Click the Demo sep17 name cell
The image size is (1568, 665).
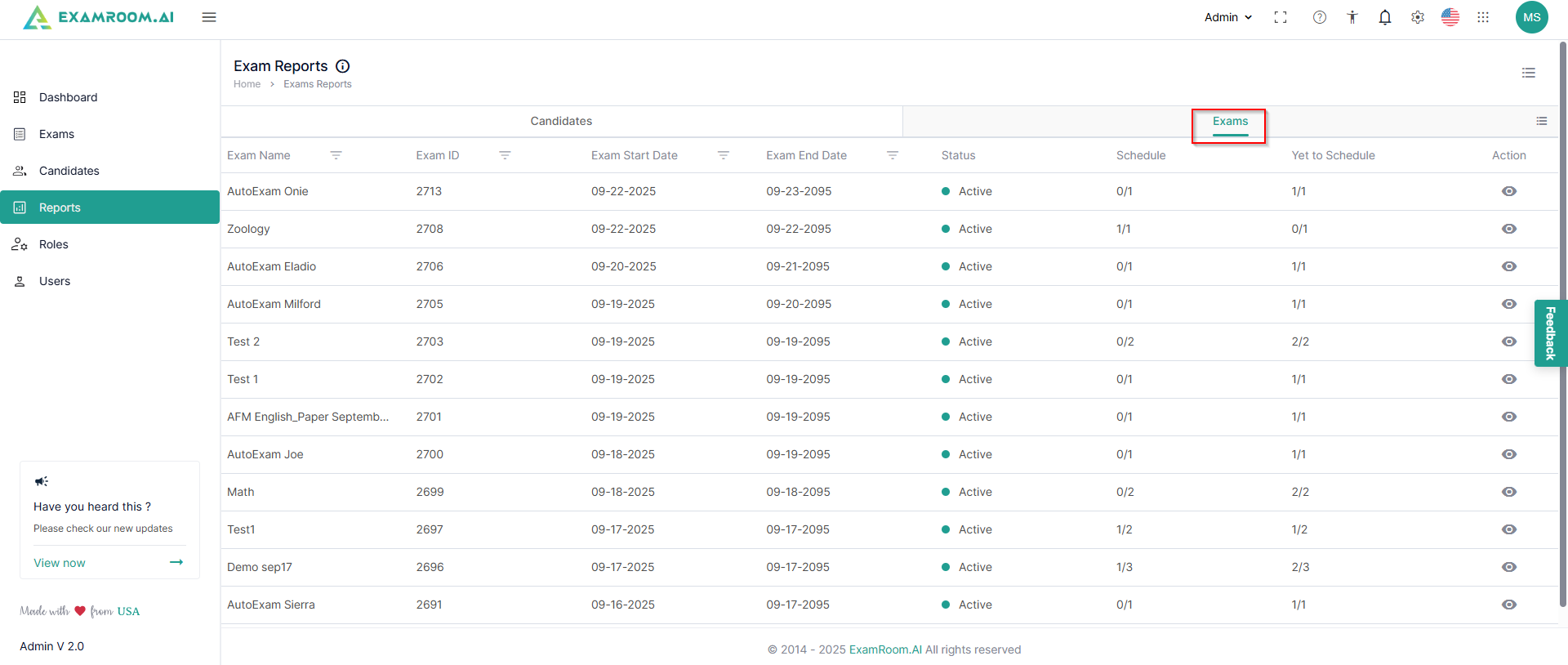(x=260, y=567)
